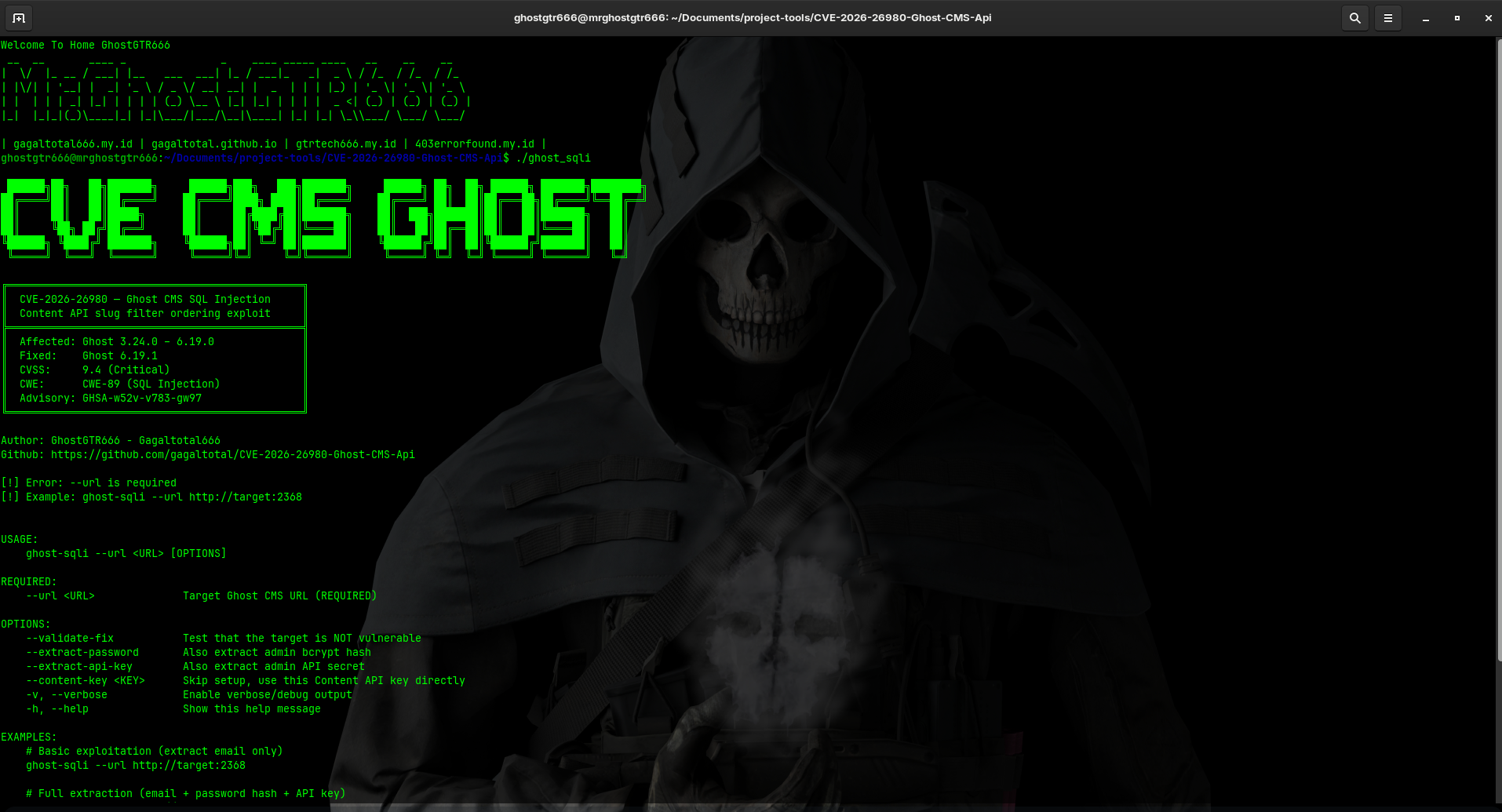Click the 'ghost-sqli --url http://target:2368' example under EXAMPLES

pyautogui.click(x=136, y=766)
